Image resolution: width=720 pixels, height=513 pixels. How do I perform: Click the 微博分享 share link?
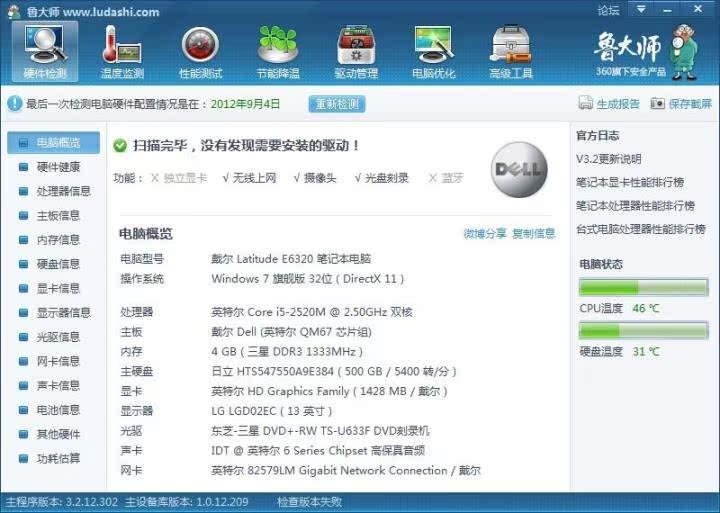point(485,234)
